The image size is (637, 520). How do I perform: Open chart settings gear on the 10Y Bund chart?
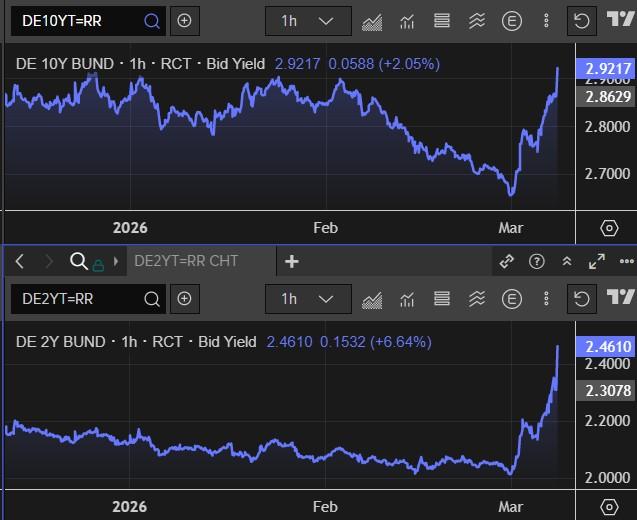609,228
